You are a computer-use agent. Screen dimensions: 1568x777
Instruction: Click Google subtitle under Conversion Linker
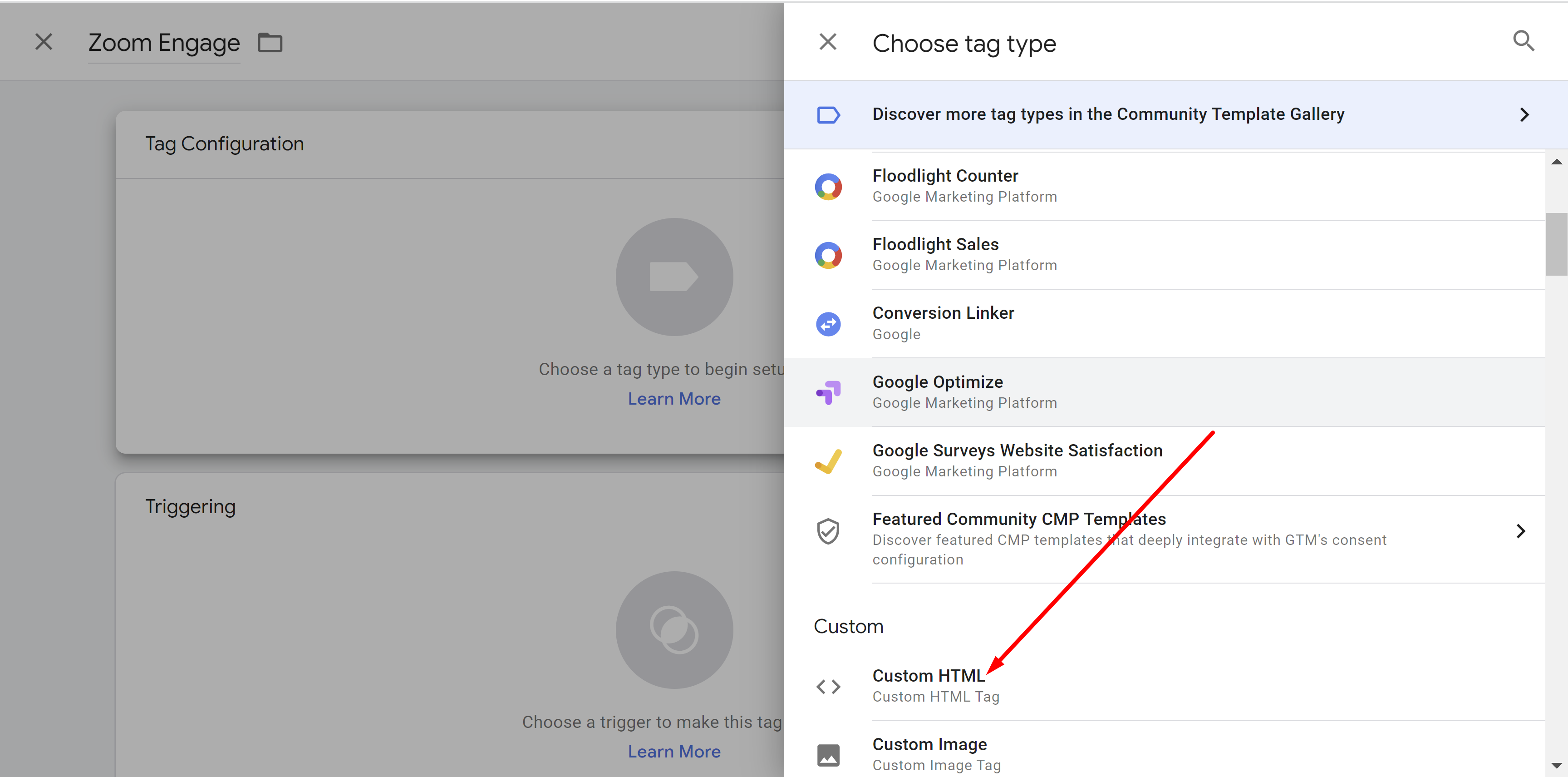[x=896, y=334]
